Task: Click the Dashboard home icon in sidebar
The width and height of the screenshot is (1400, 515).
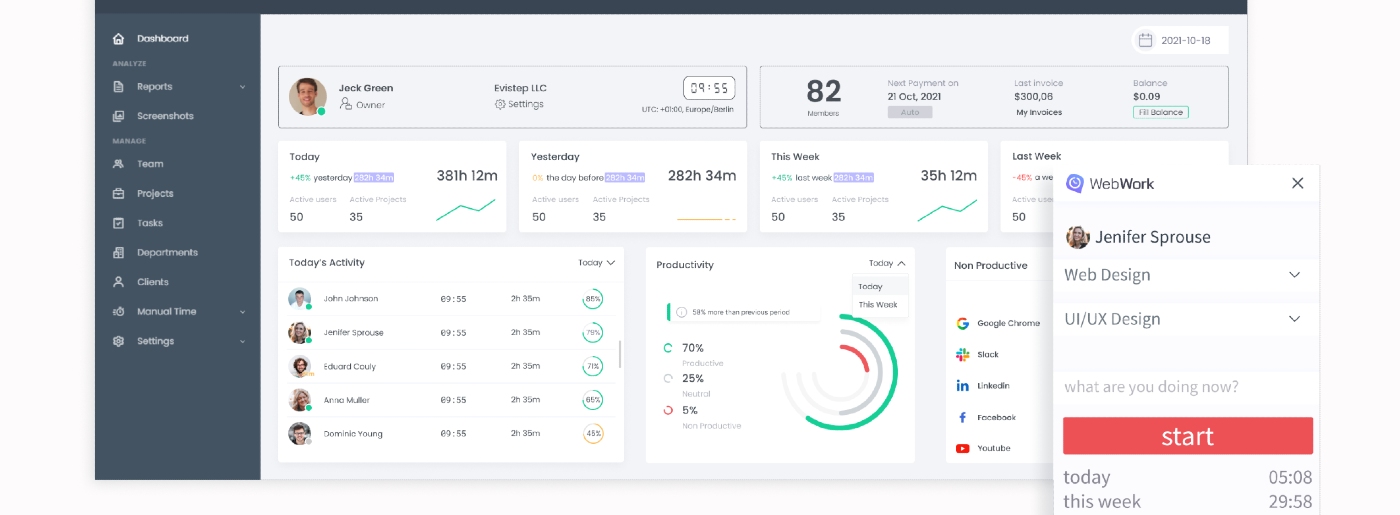Action: (x=118, y=39)
